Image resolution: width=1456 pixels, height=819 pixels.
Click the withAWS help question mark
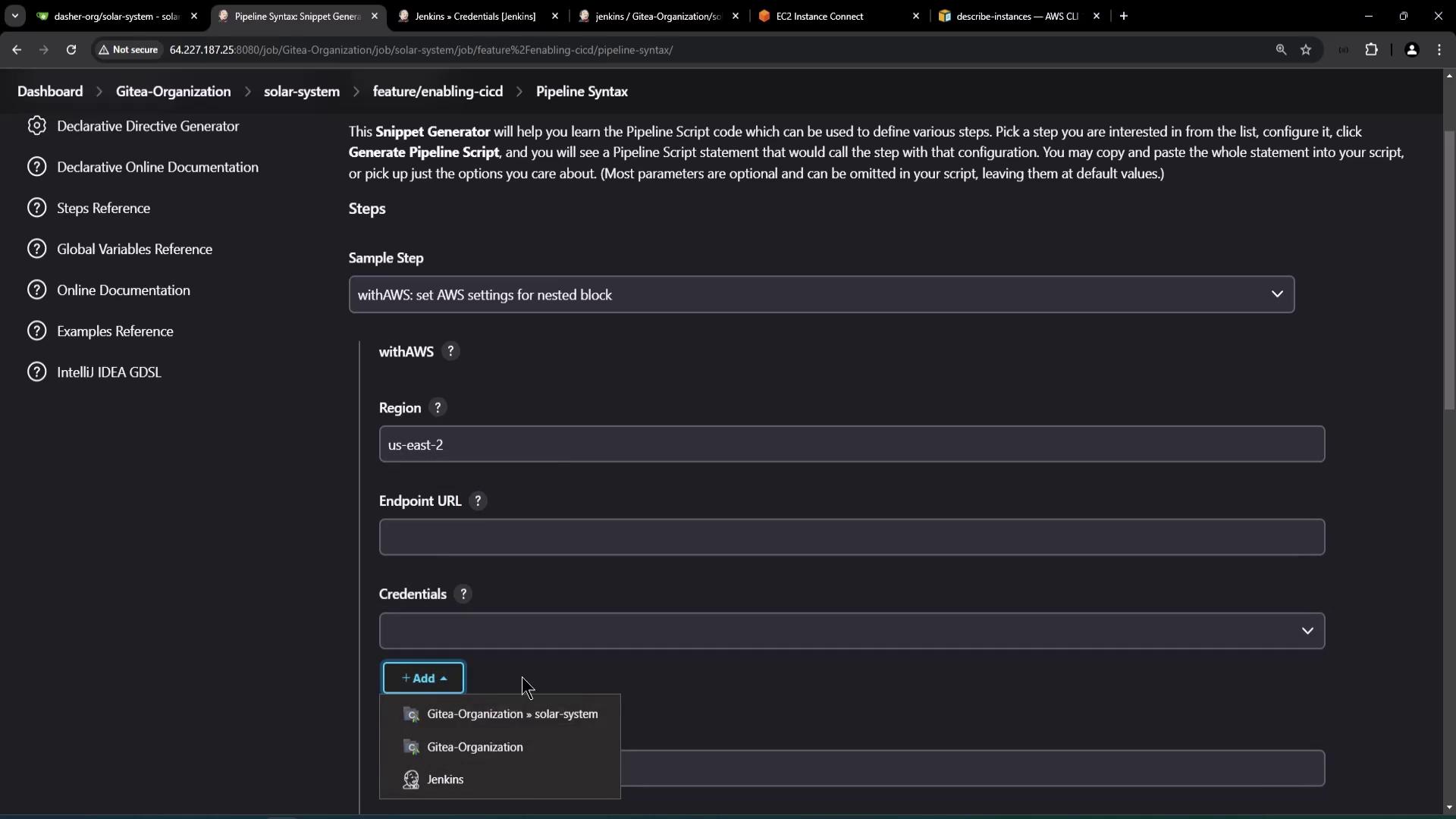click(450, 352)
